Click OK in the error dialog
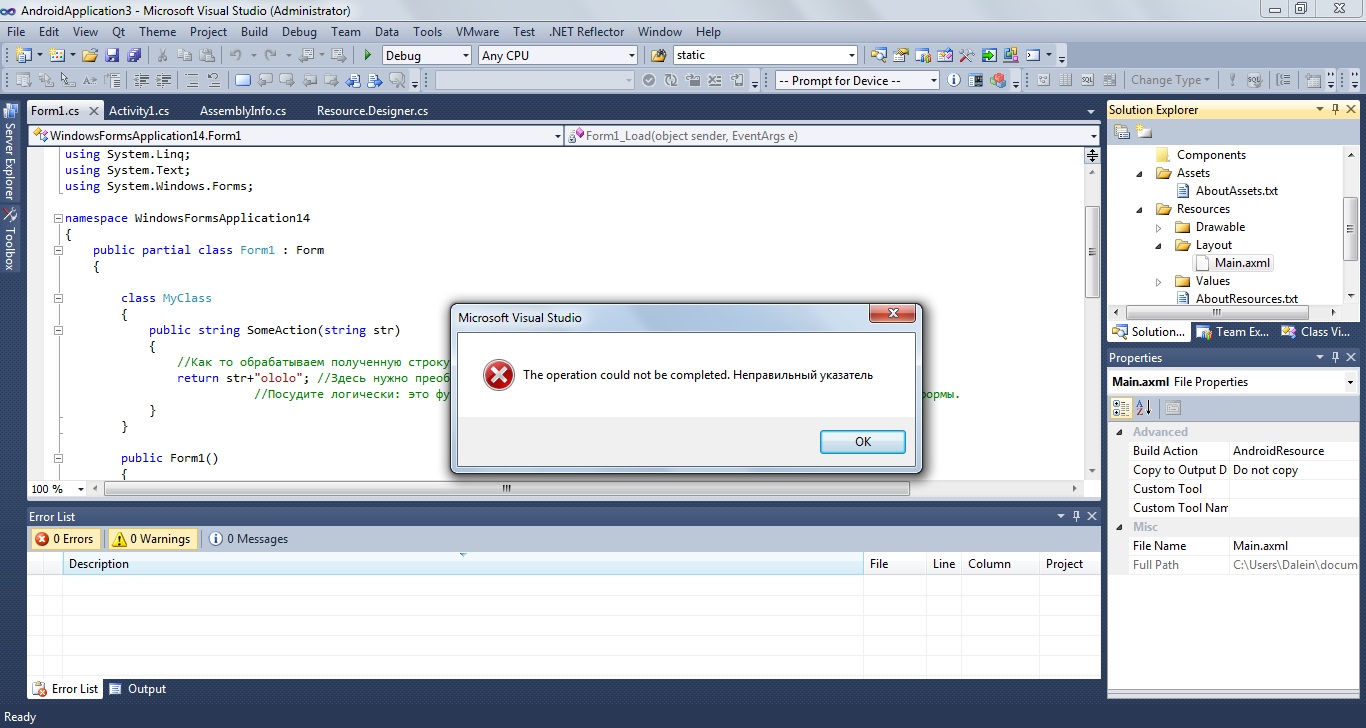Screen dimensions: 1366x728 pos(862,441)
